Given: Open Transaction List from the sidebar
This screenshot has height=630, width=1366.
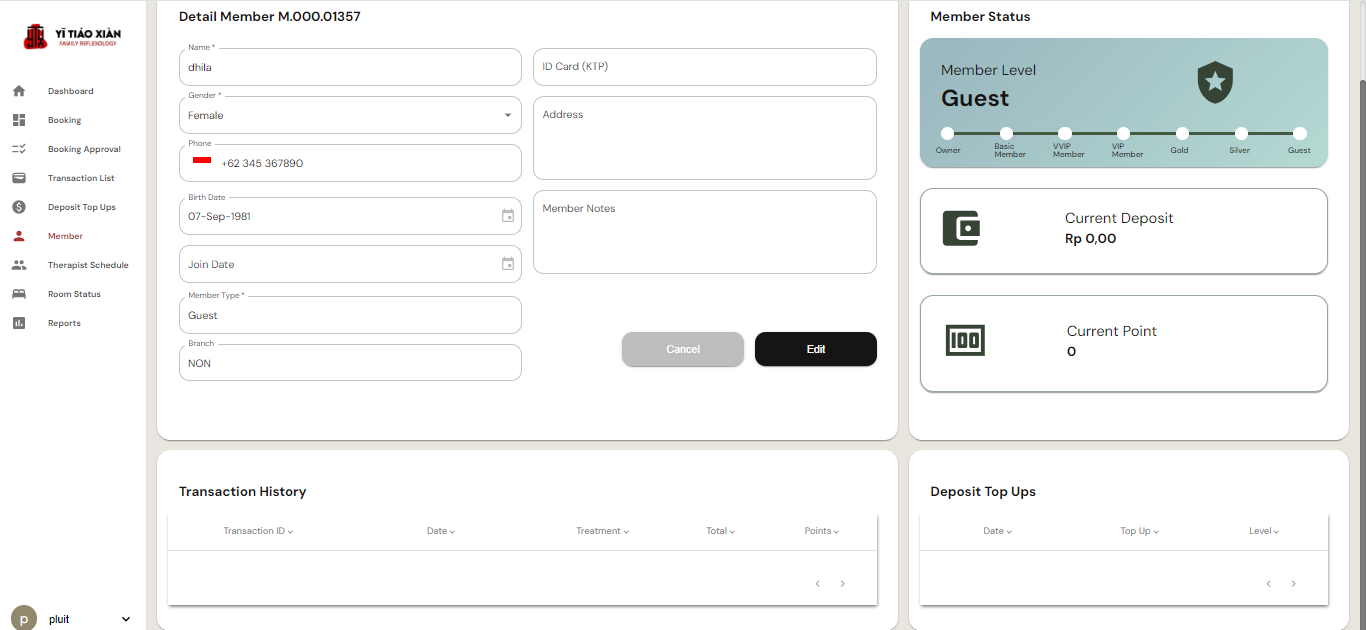Looking at the screenshot, I should pos(81,178).
